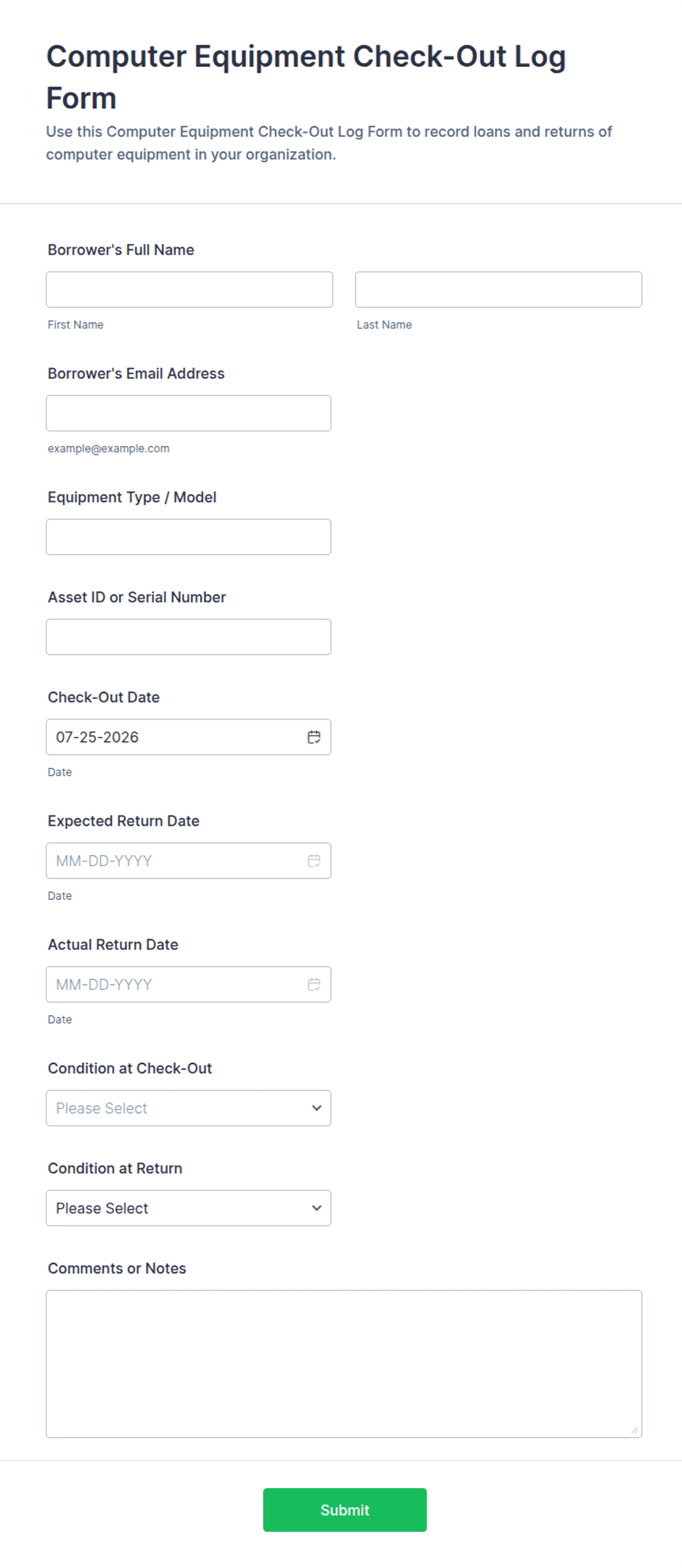Viewport: 682px width, 1568px height.
Task: Click the Asset ID or Serial Number field
Action: click(x=188, y=637)
